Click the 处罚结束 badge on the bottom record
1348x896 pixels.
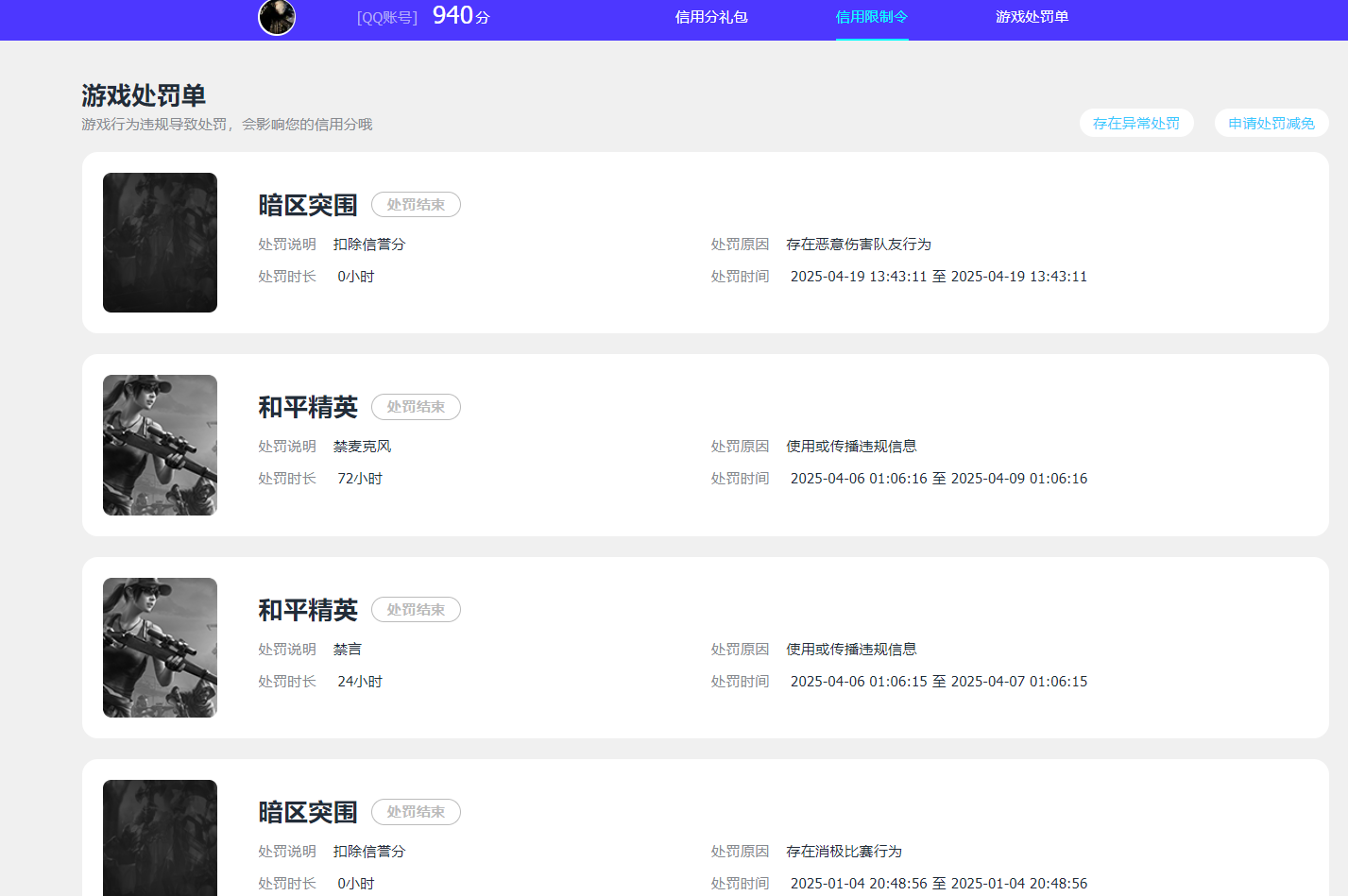coord(416,811)
